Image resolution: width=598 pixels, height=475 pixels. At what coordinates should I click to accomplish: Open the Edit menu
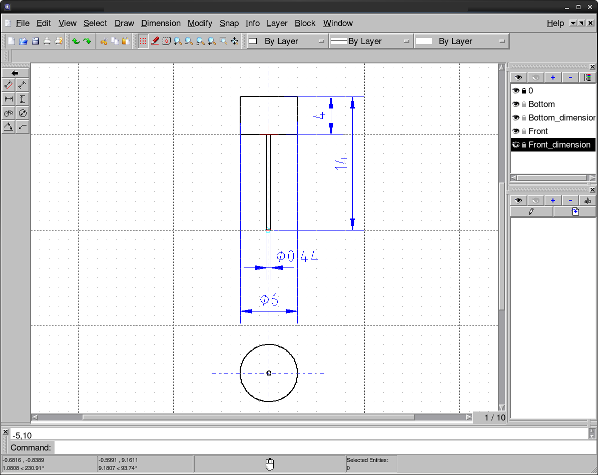tap(43, 23)
